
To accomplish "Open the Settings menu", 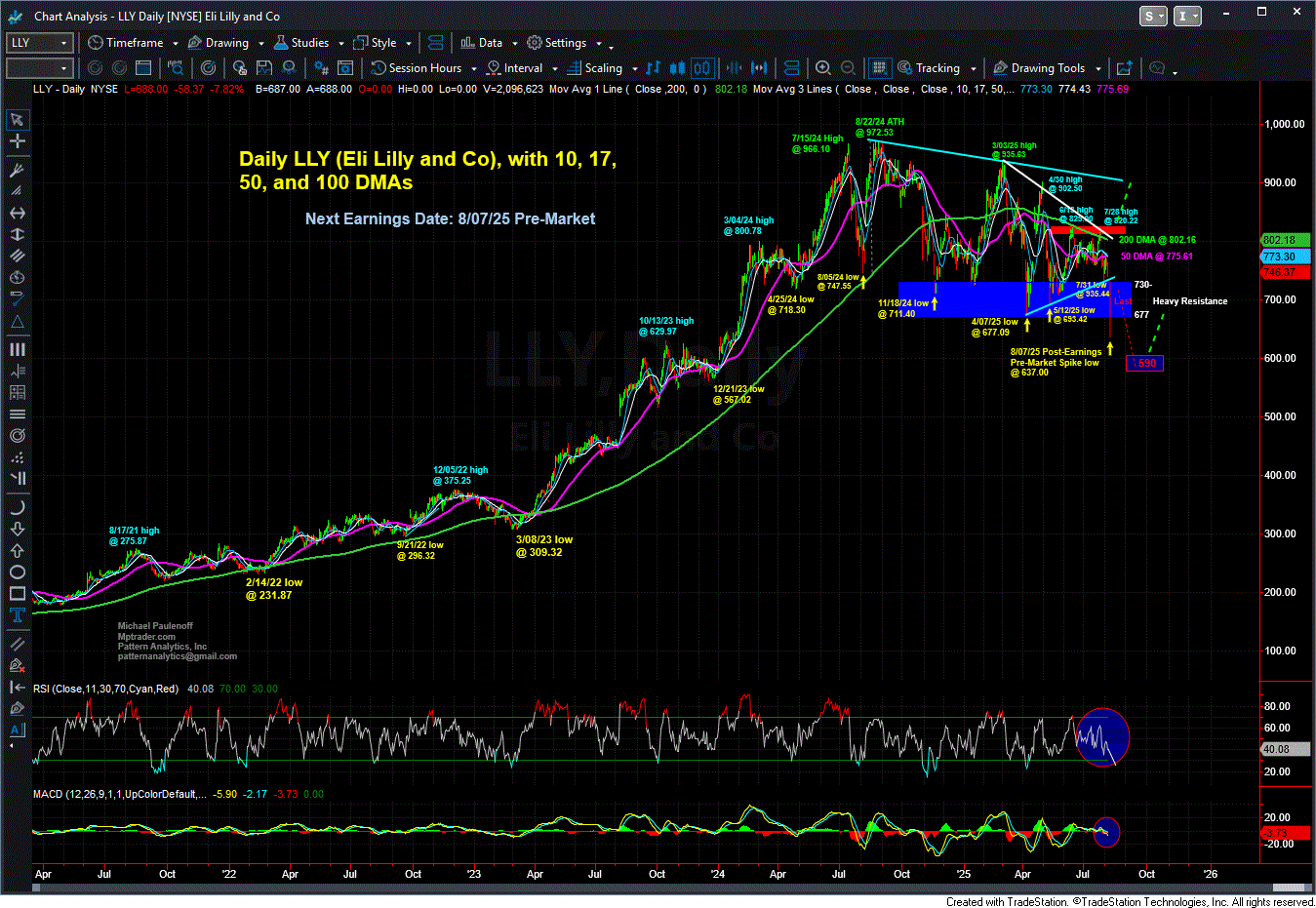I will point(557,43).
